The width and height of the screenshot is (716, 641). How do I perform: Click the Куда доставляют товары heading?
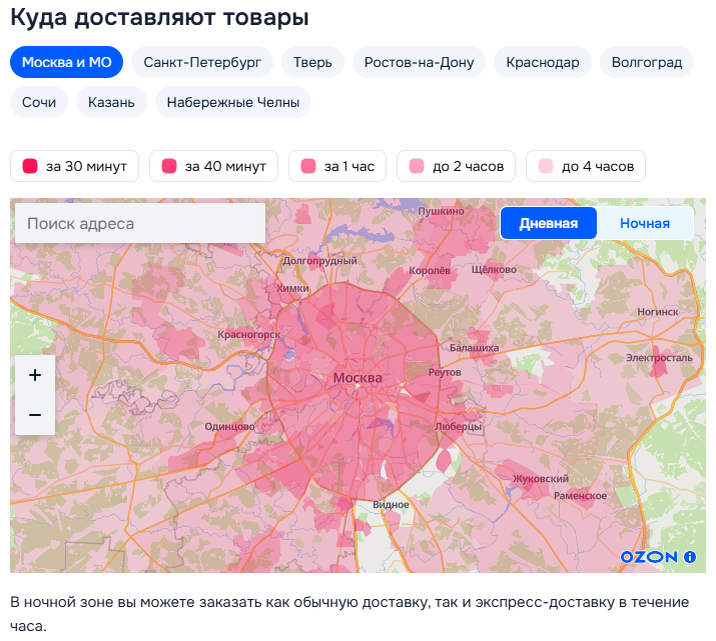click(x=160, y=18)
